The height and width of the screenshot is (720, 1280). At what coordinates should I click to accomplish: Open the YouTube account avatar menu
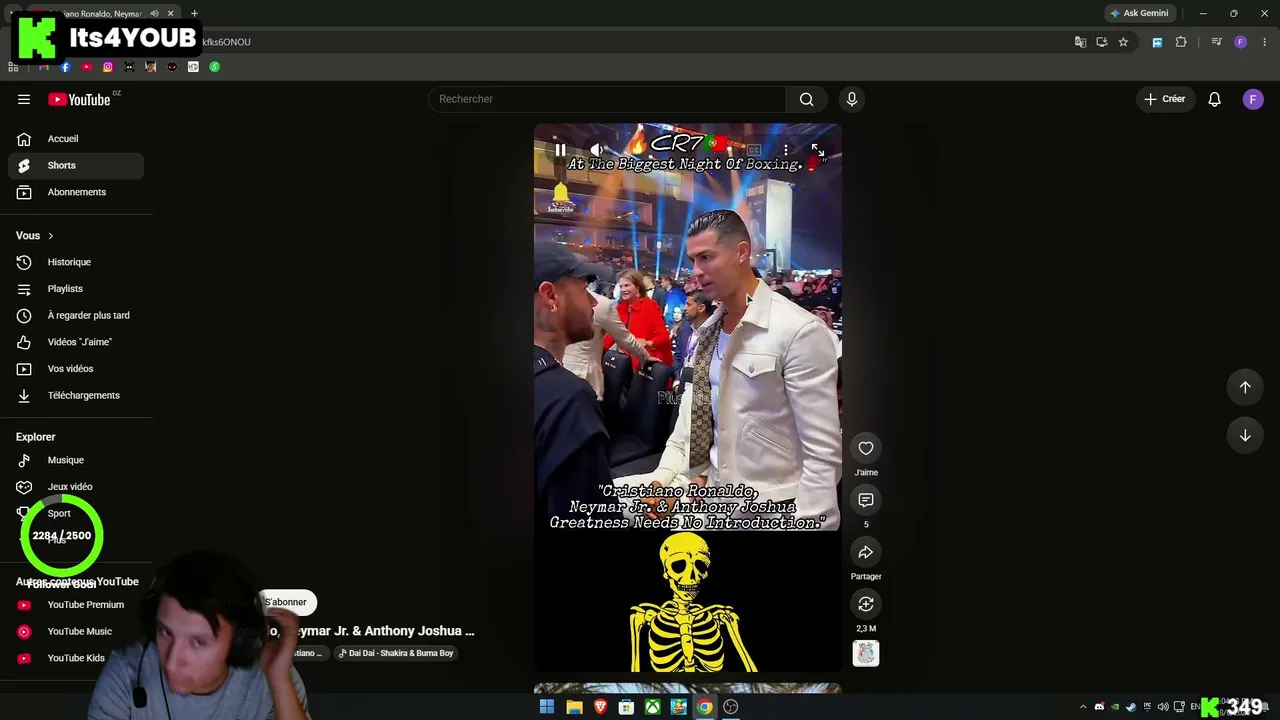(1253, 99)
